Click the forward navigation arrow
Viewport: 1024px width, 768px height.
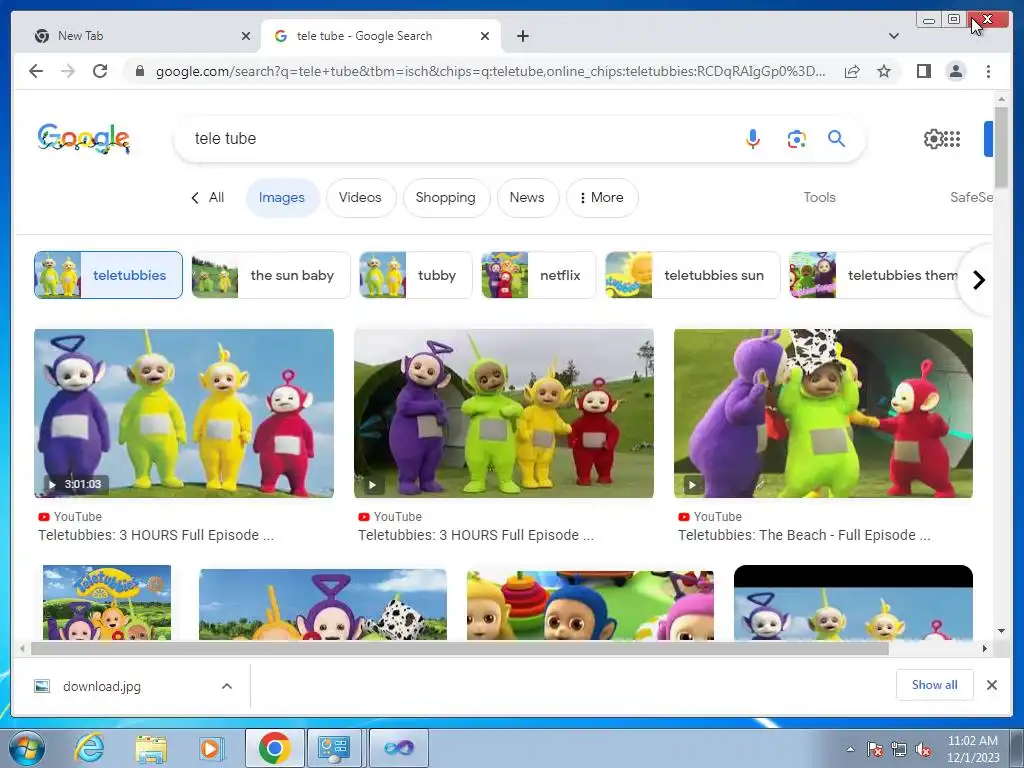tap(68, 71)
